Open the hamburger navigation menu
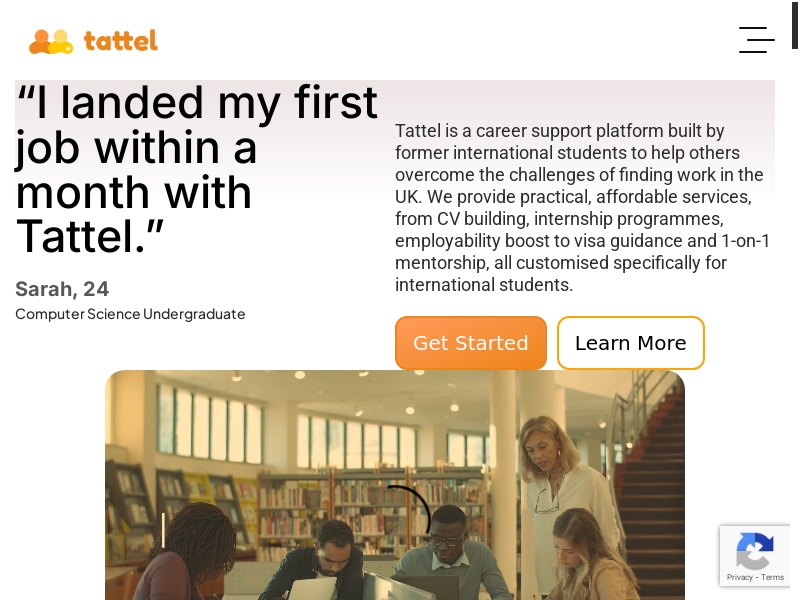The image size is (800, 600). 756,40
